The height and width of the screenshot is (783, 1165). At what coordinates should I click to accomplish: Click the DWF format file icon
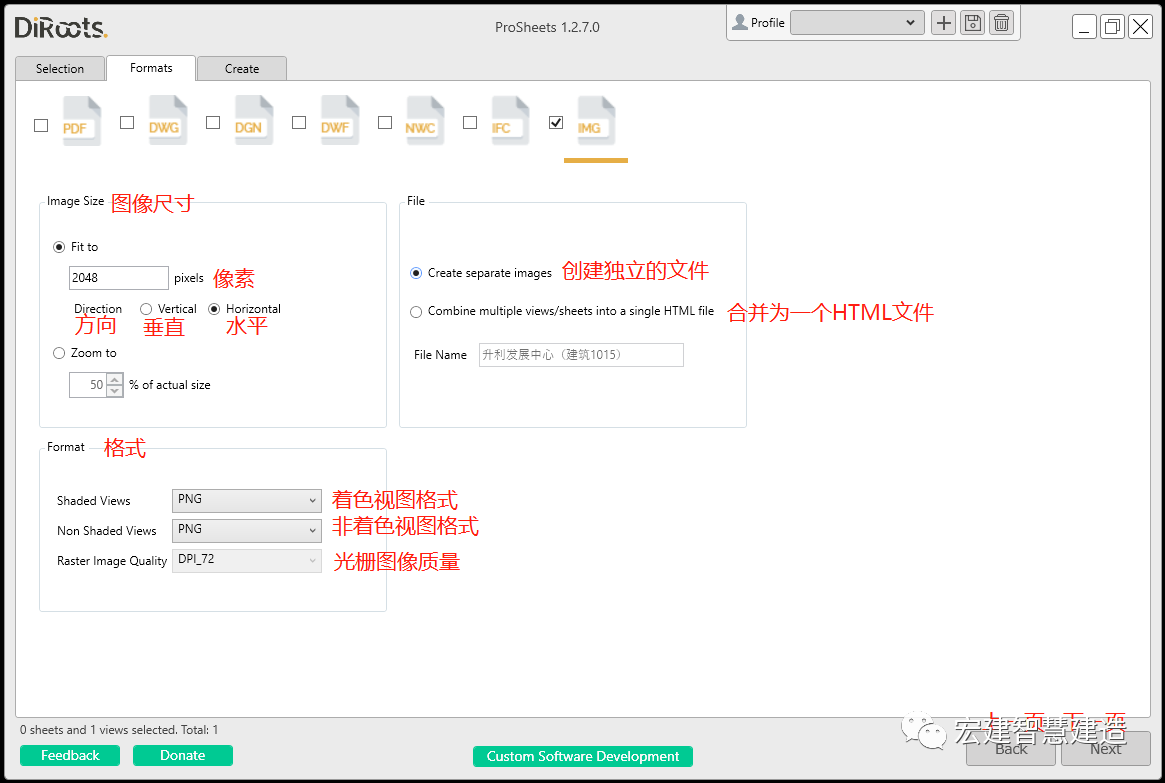click(x=340, y=120)
